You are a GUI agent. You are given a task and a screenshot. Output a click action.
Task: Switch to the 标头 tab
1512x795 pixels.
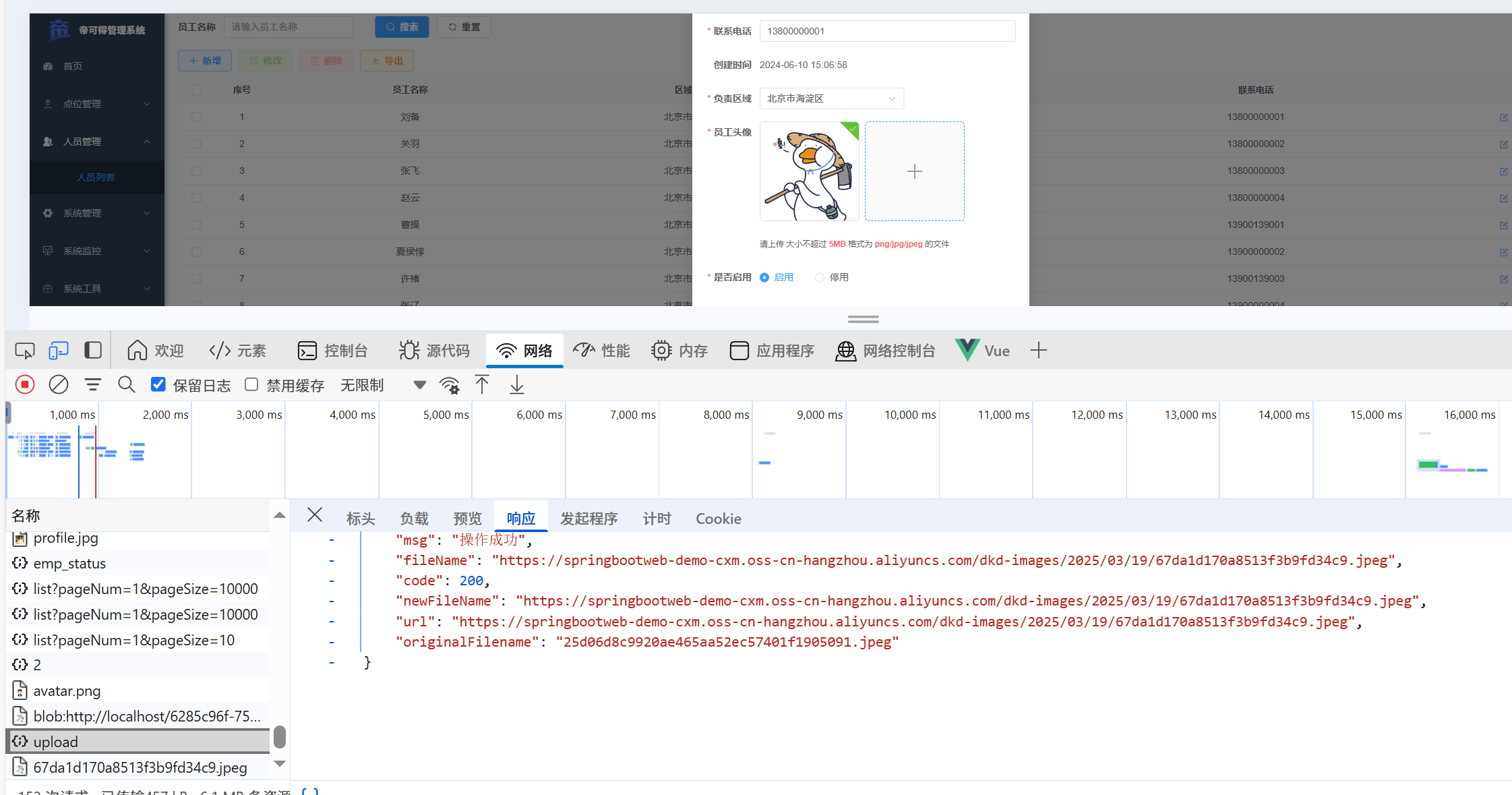(361, 519)
